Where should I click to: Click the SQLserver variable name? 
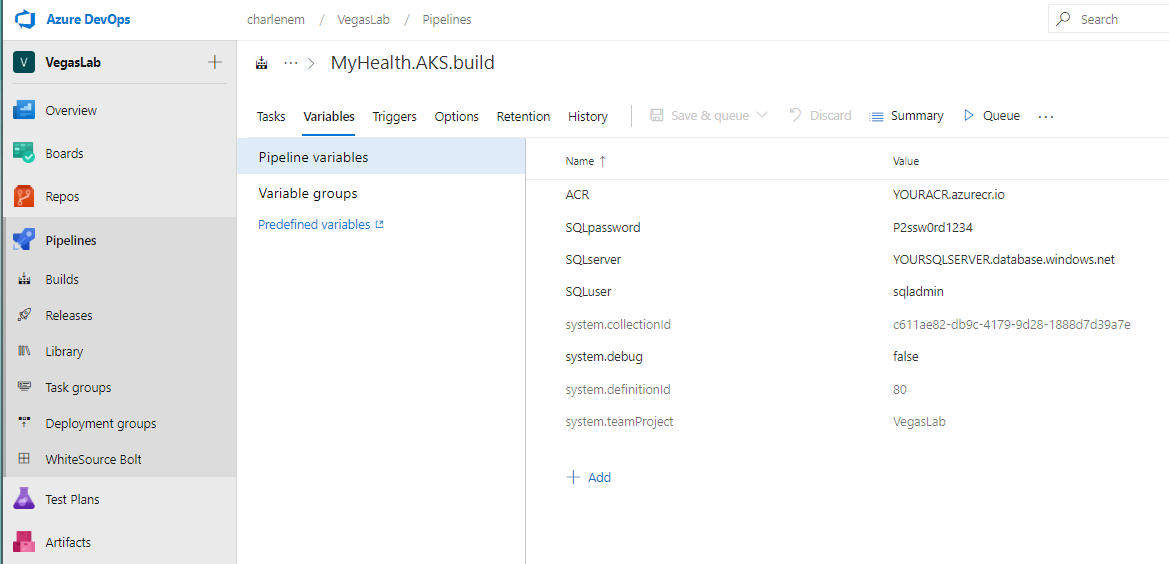pyautogui.click(x=593, y=259)
